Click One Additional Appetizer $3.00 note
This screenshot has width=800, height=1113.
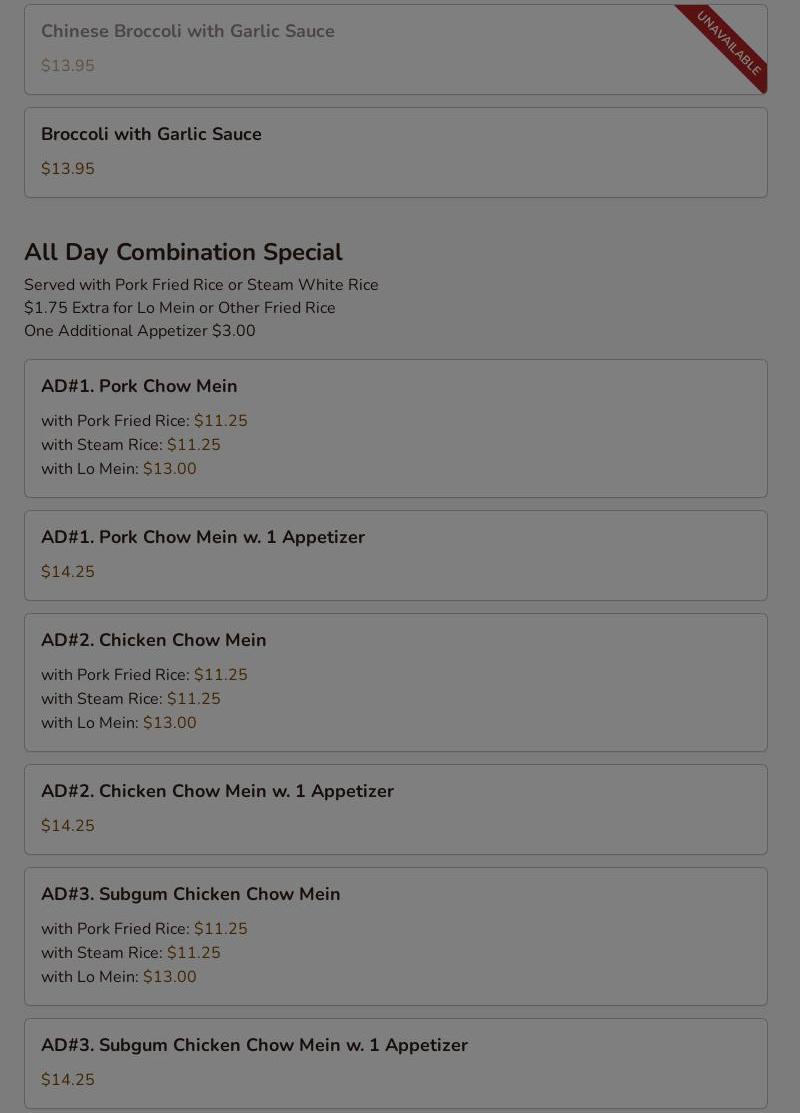coord(140,331)
